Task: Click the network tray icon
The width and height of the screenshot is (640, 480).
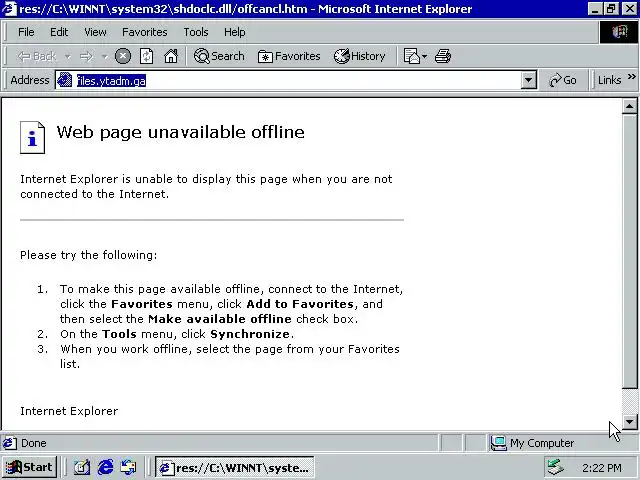Action: tap(556, 467)
